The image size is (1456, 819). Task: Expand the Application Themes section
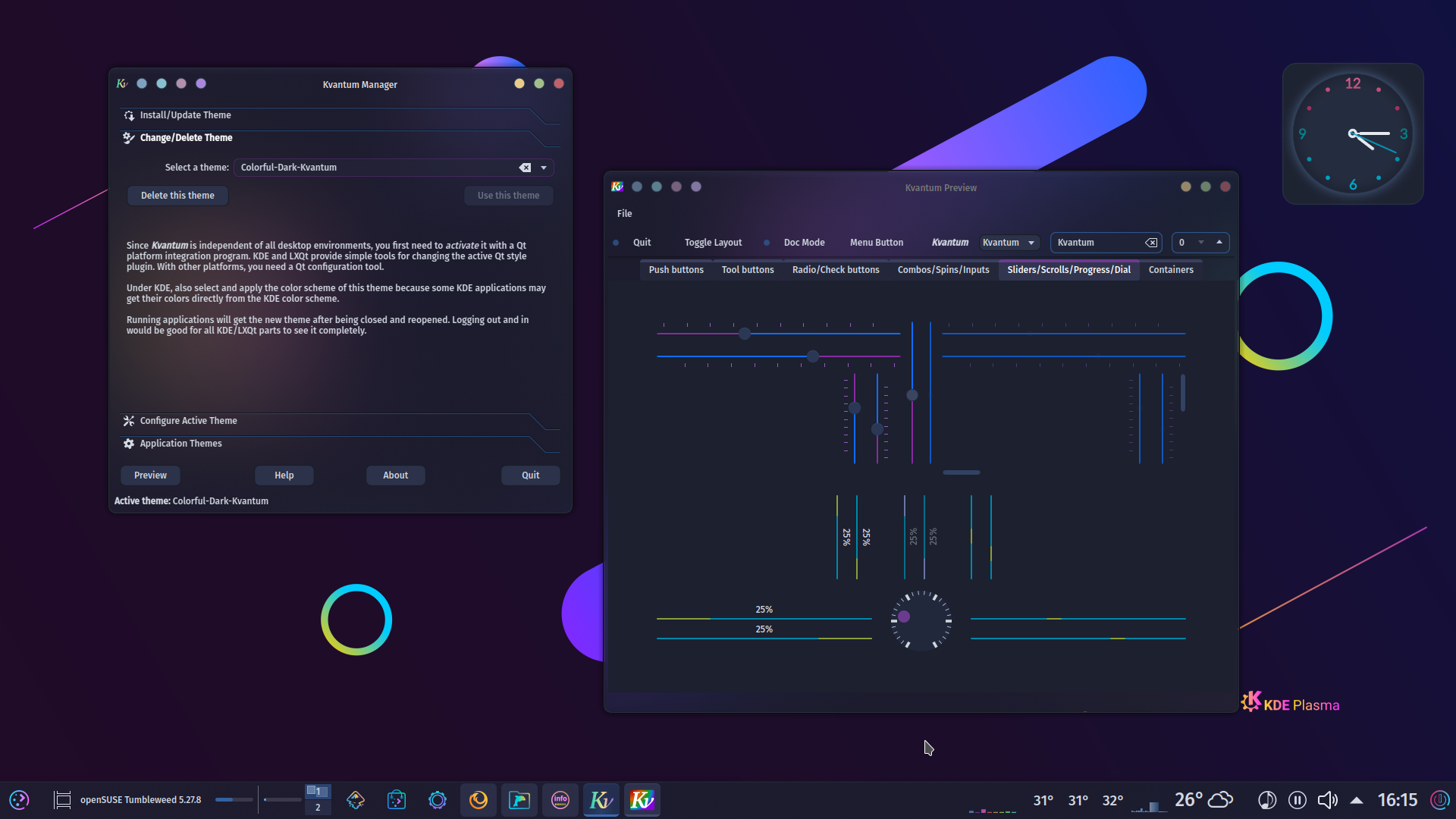click(339, 444)
